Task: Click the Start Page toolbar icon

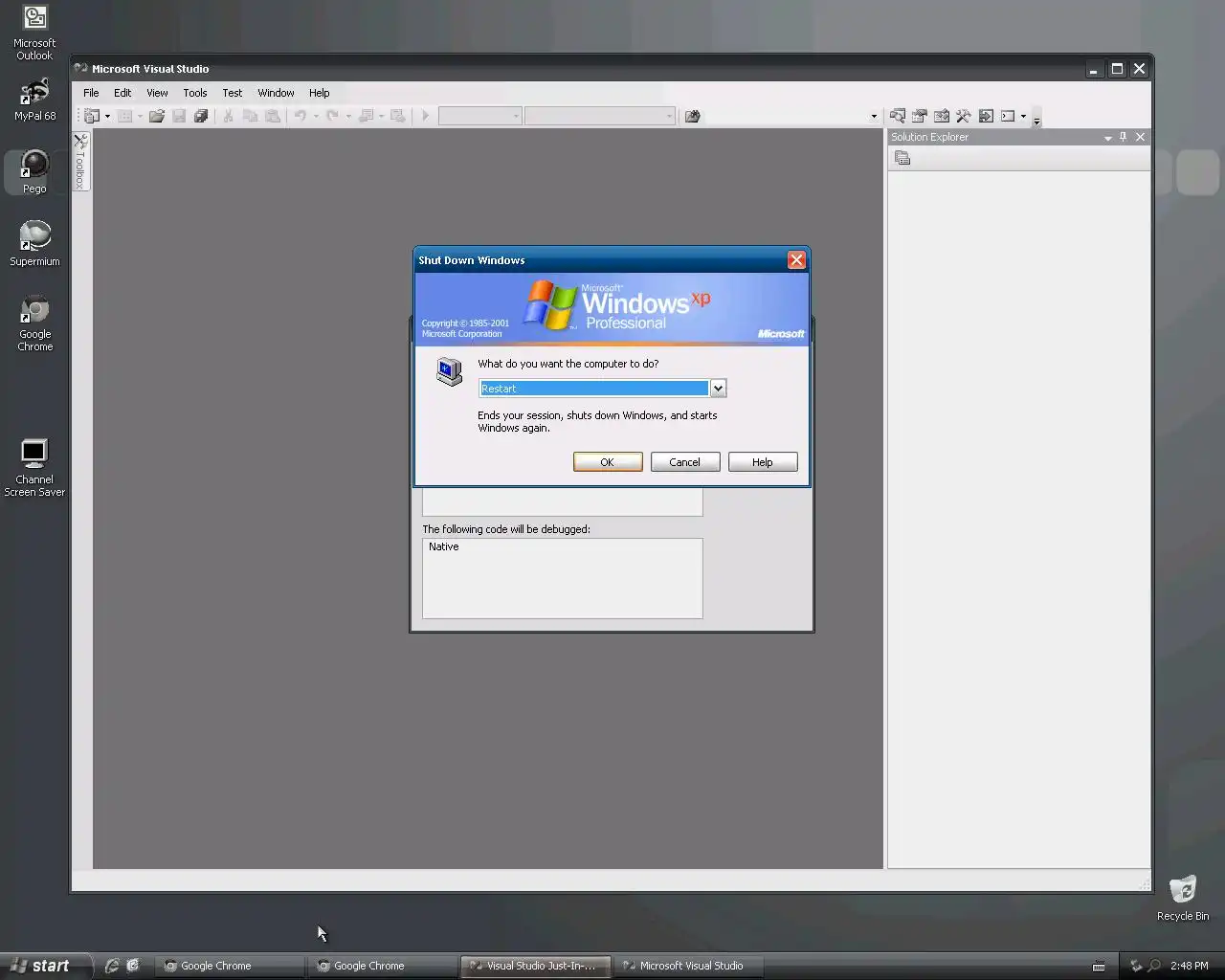Action: [986, 116]
